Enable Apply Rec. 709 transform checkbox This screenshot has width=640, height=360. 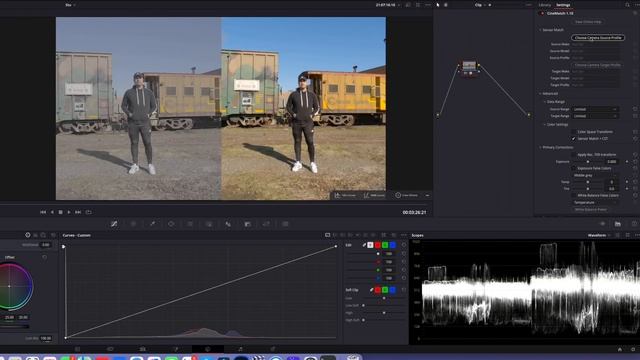[x=573, y=155]
